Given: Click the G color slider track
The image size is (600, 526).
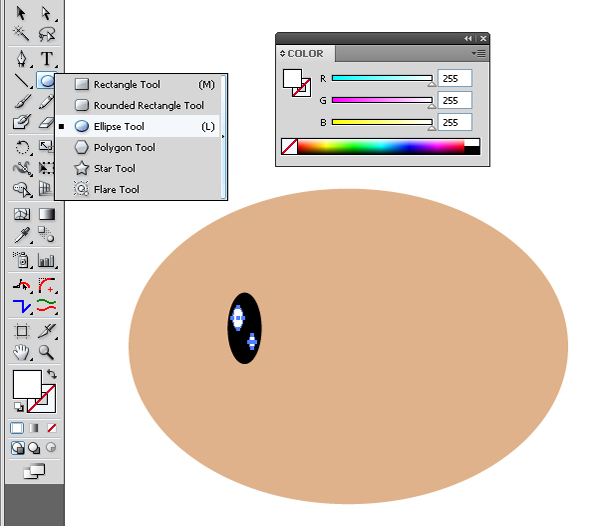Looking at the screenshot, I should click(x=382, y=100).
